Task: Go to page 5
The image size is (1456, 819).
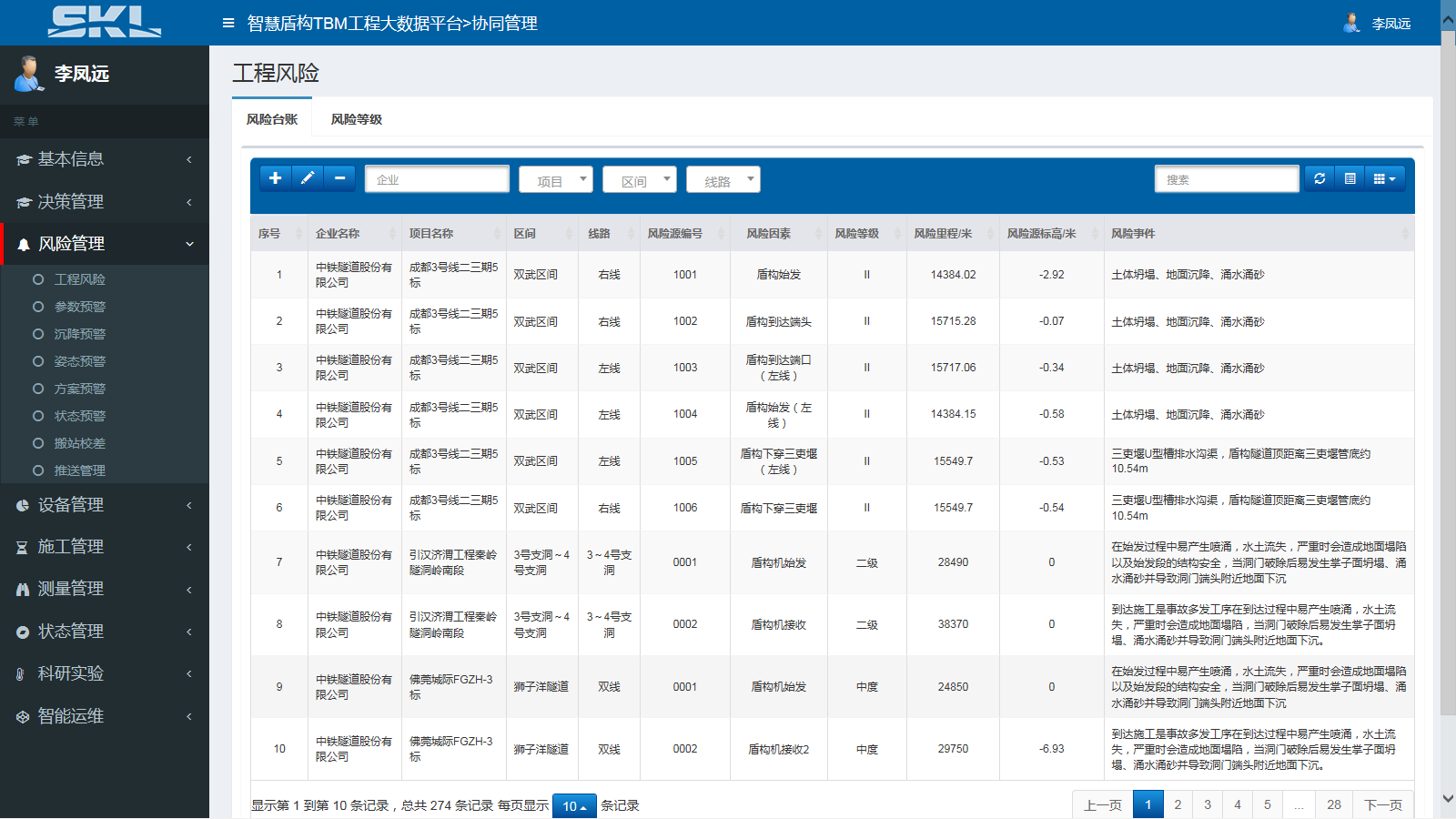Action: click(x=1268, y=804)
